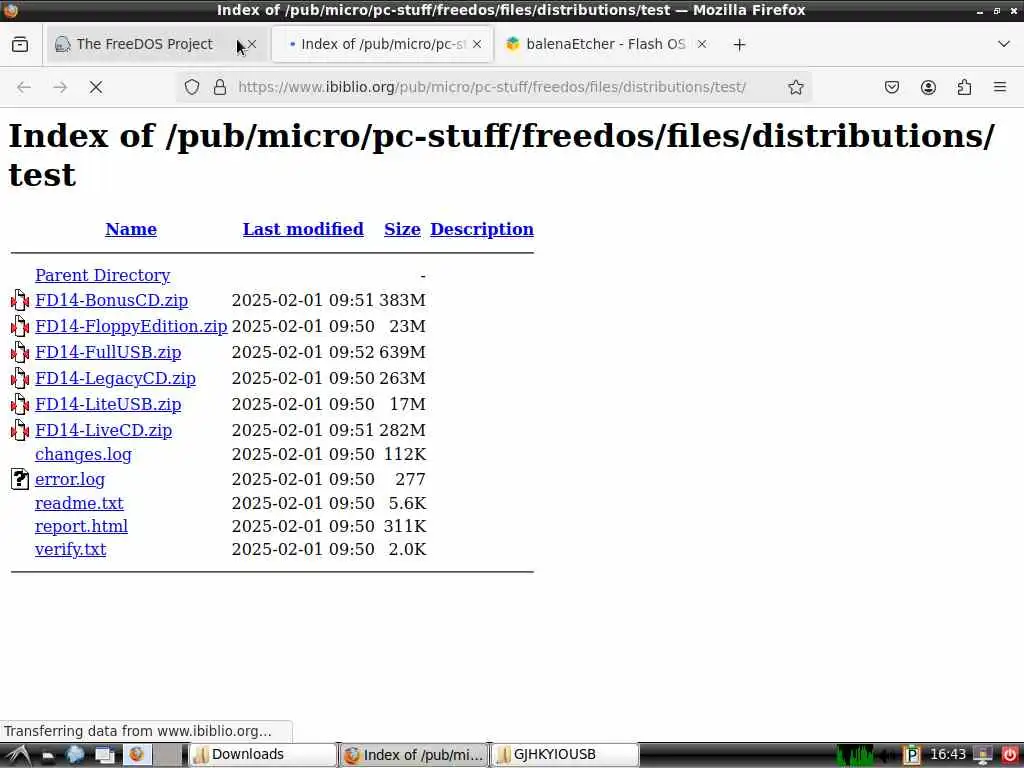Download FD14-LegacyCD.zip

pos(116,378)
